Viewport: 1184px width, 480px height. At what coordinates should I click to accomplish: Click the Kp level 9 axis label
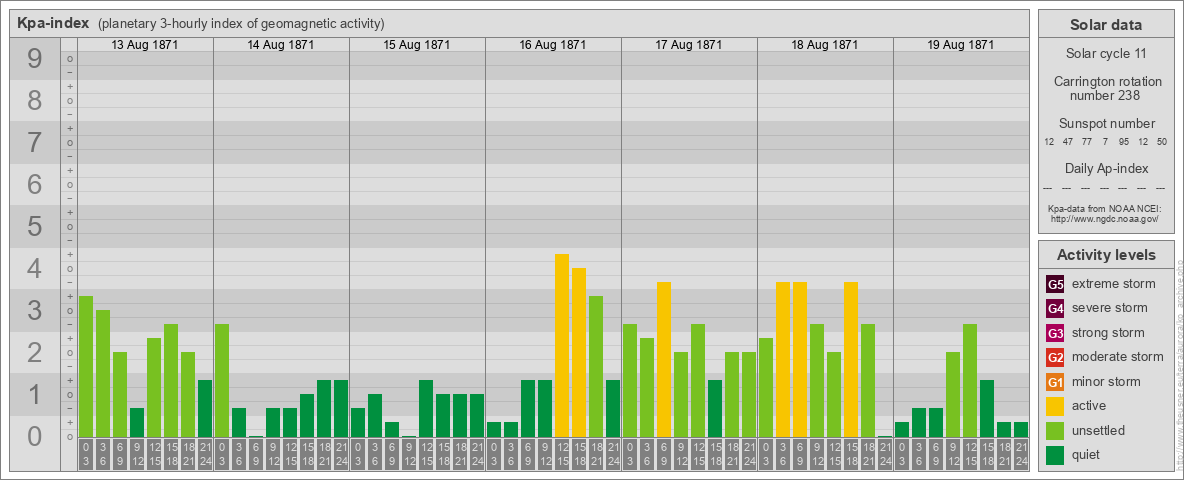pyautogui.click(x=35, y=59)
